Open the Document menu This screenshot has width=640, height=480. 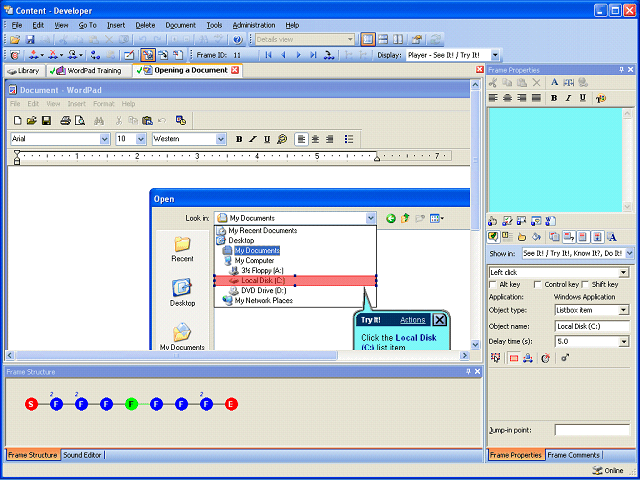point(180,25)
